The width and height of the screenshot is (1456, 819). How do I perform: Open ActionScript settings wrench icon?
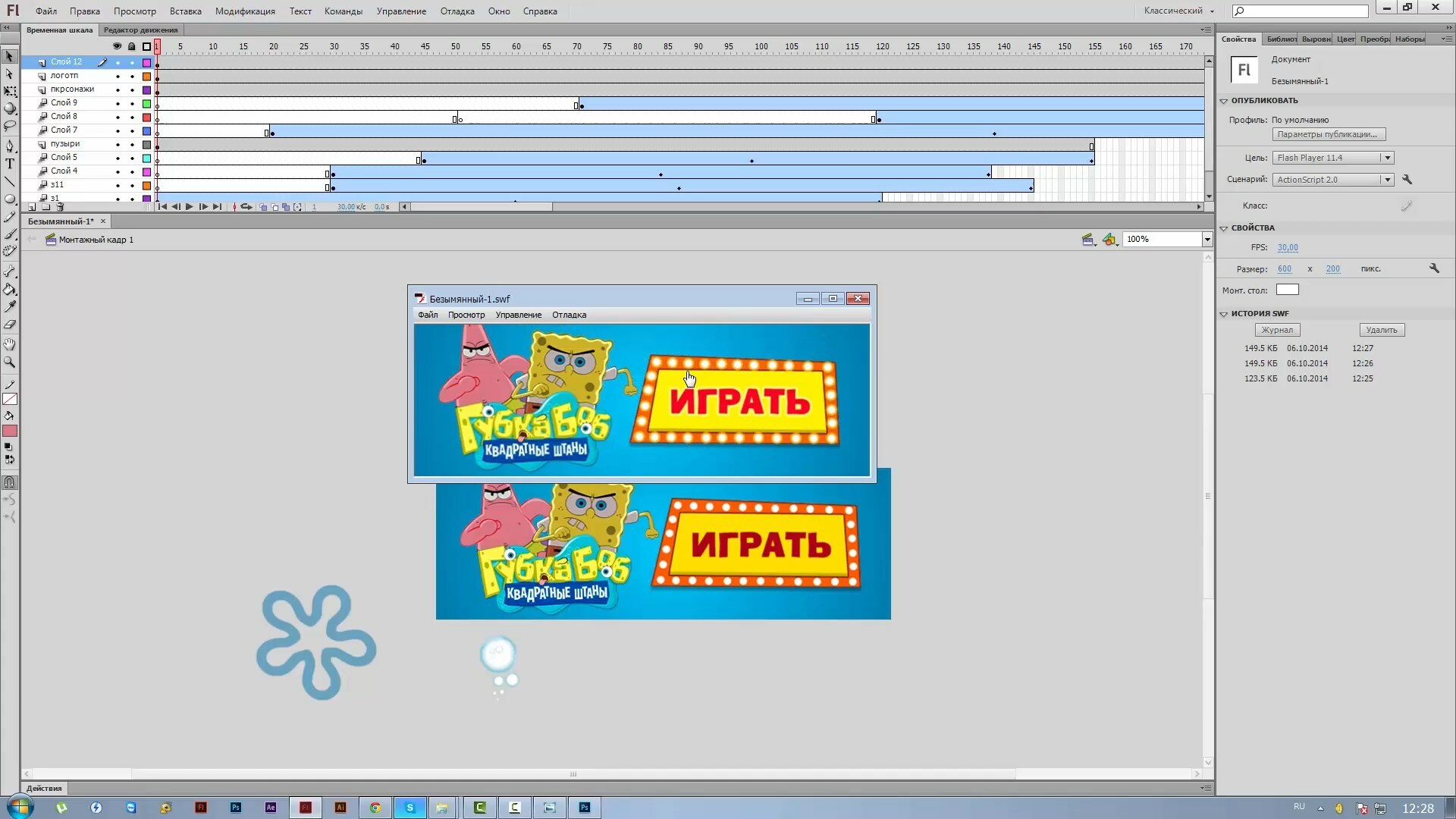(1407, 180)
